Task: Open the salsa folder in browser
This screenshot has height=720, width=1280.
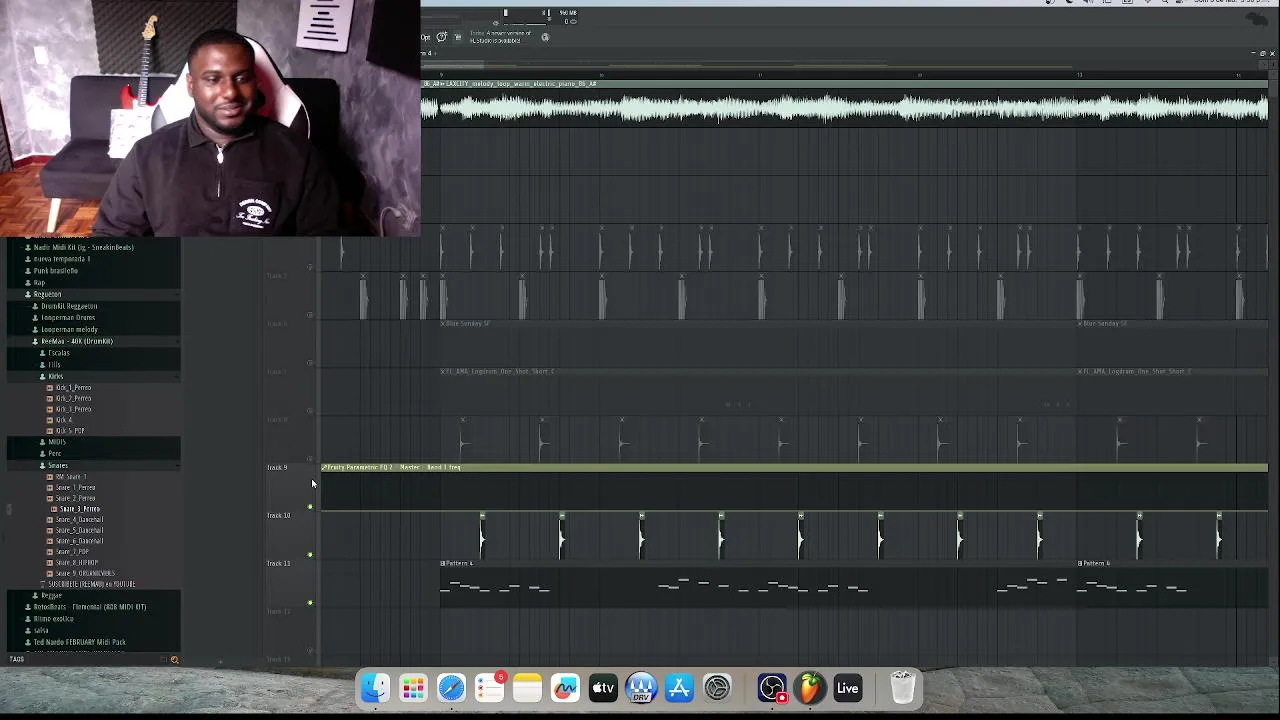Action: (41, 631)
